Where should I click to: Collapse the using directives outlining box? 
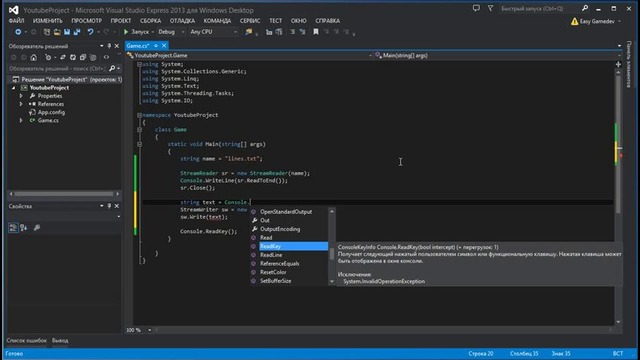(139, 64)
